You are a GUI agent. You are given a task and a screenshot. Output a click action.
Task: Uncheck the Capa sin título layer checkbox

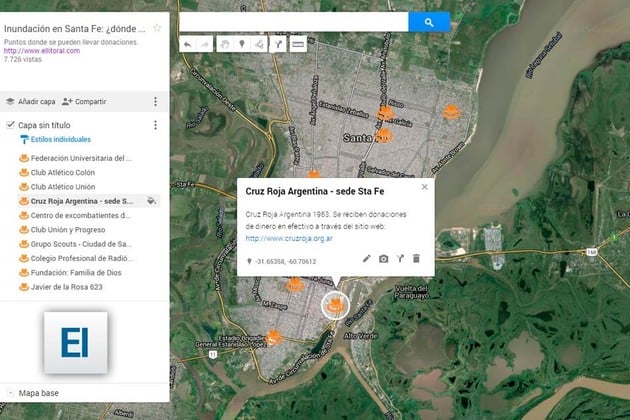(10, 125)
